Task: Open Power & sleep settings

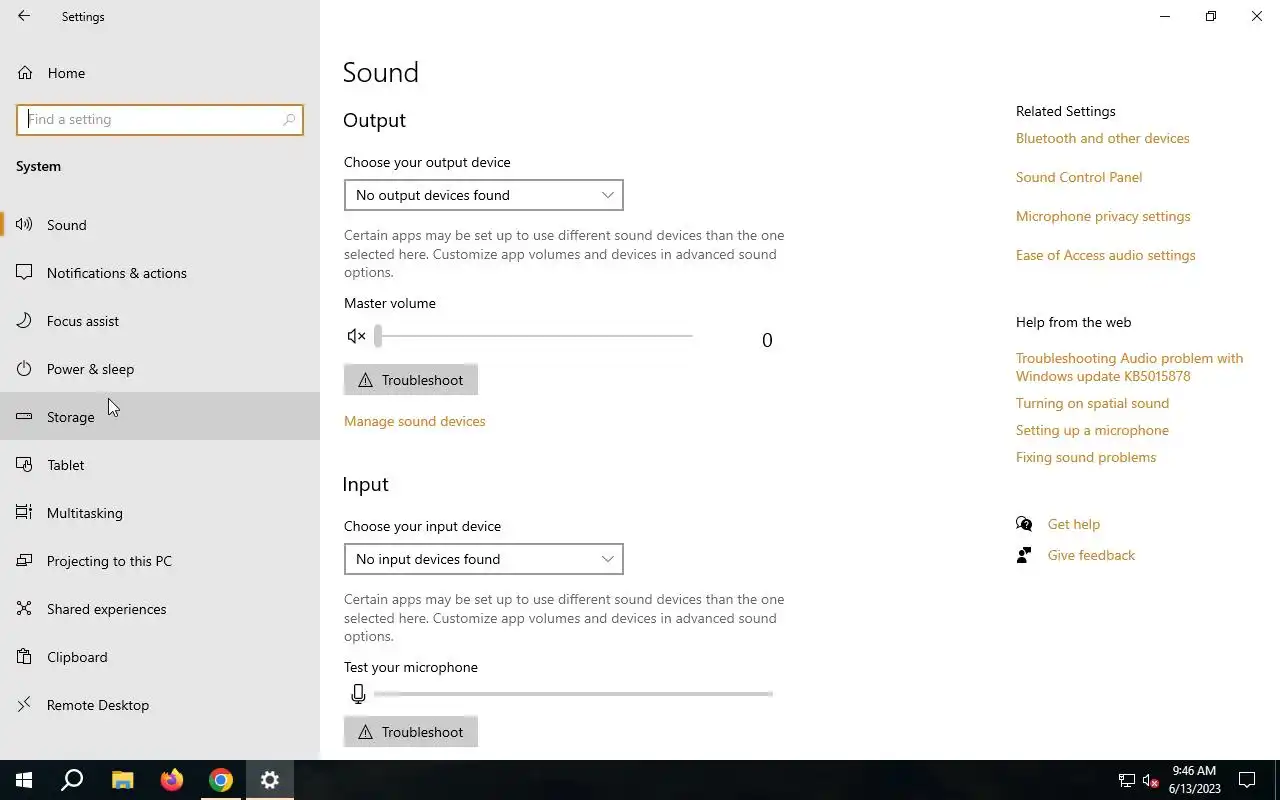Action: 160,369
